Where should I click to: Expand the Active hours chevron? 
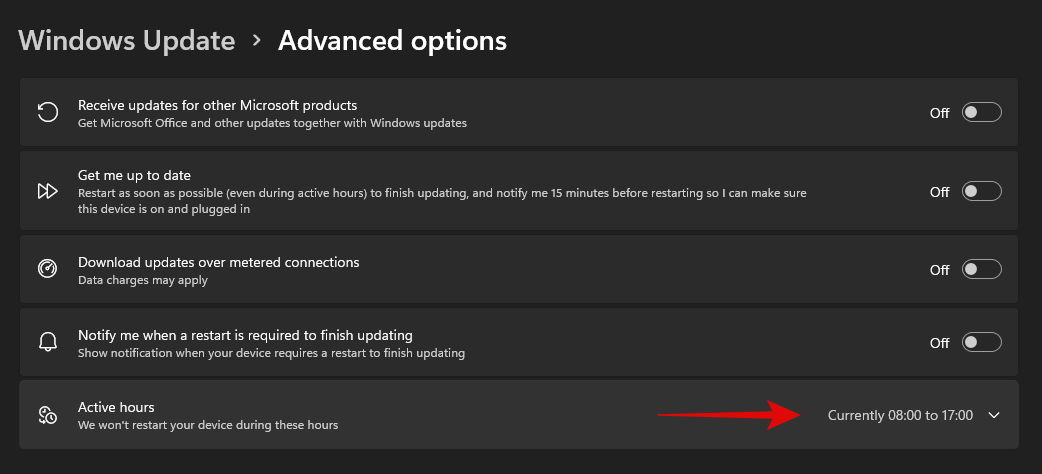(x=993, y=415)
